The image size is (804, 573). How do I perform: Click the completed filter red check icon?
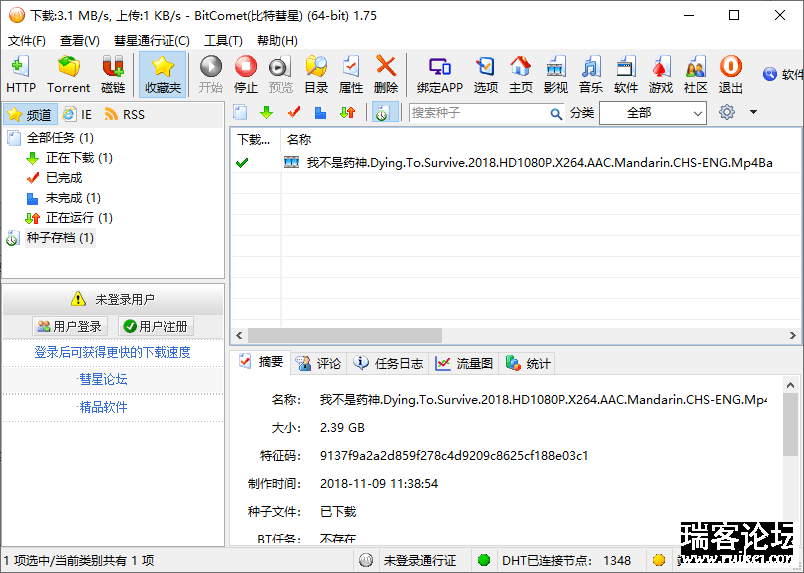click(x=294, y=112)
